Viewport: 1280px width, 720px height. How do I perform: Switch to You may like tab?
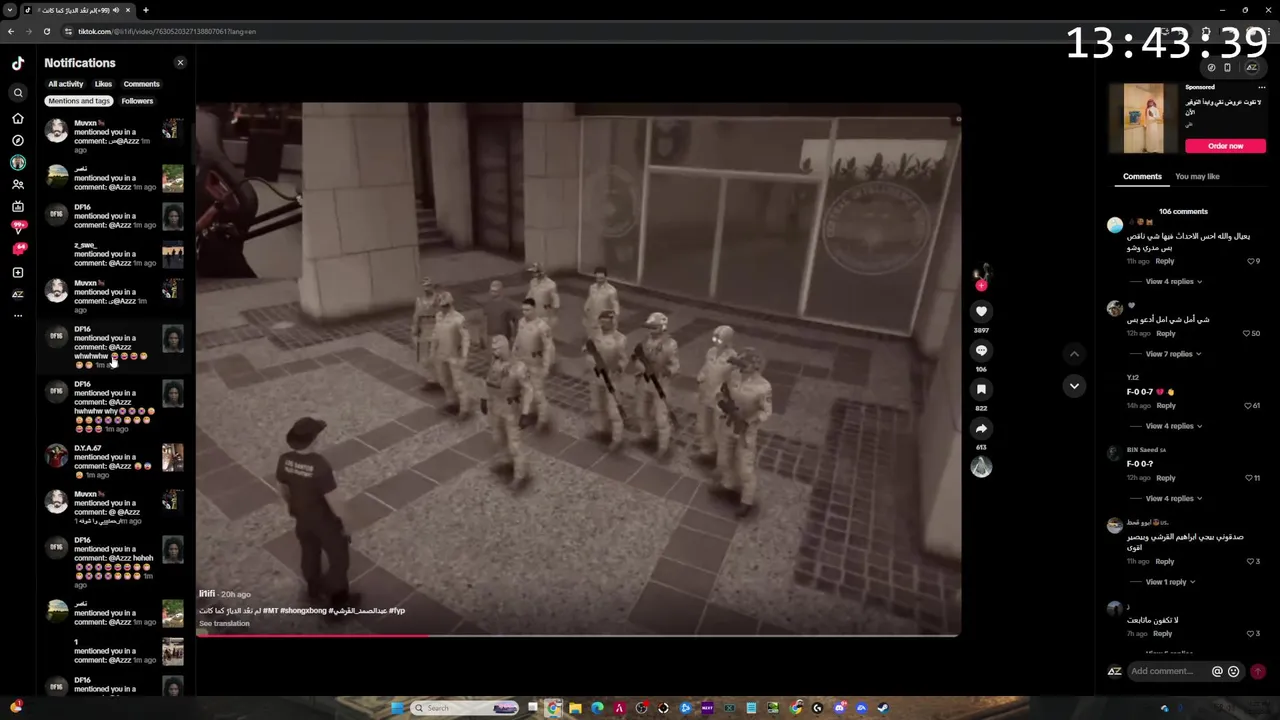pyautogui.click(x=1197, y=176)
